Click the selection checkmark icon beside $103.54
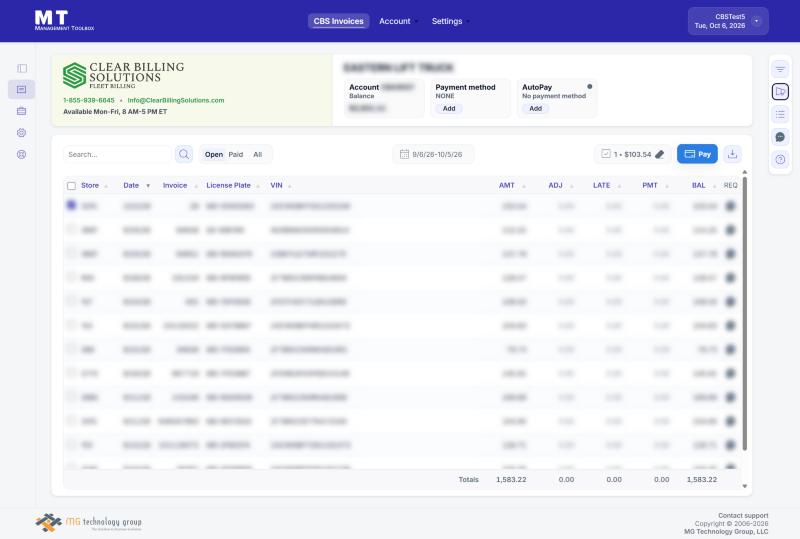The image size is (800, 539). point(606,154)
